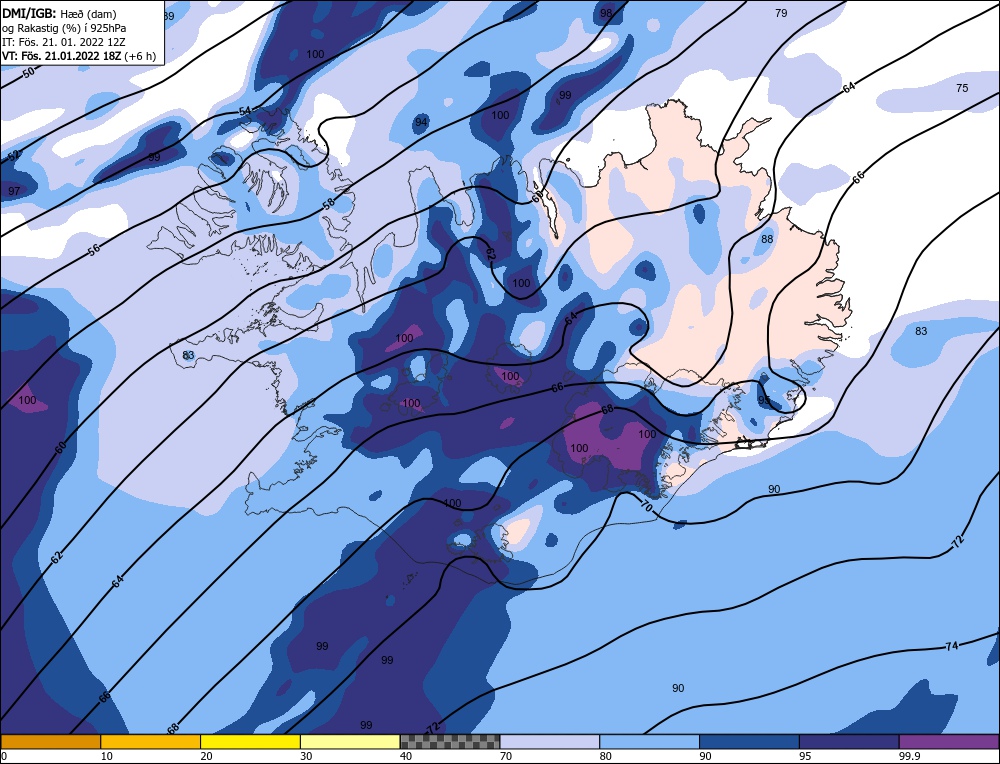Click the 'IT: Fös. 21. 01. 2022 12Z' line
Image resolution: width=1000 pixels, height=764 pixels.
pos(64,42)
